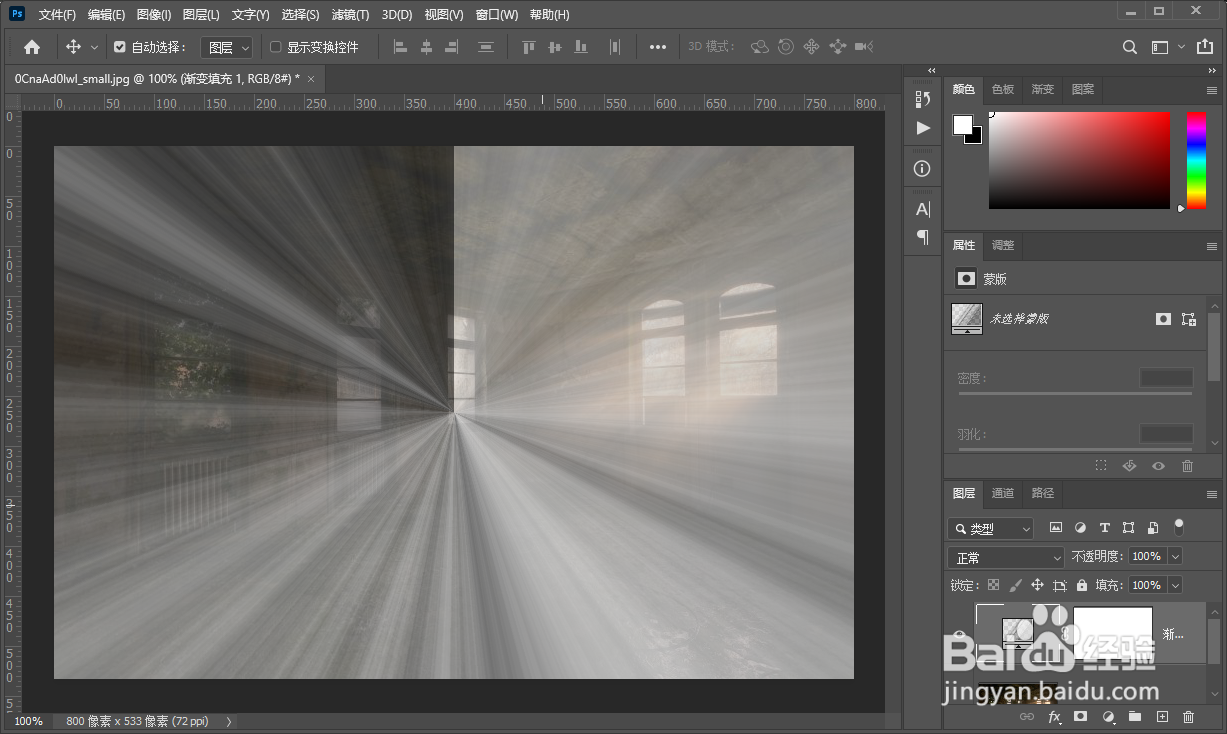Open the 不透明度 opacity slider arrow
Viewport: 1227px width, 734px height.
tap(1176, 556)
